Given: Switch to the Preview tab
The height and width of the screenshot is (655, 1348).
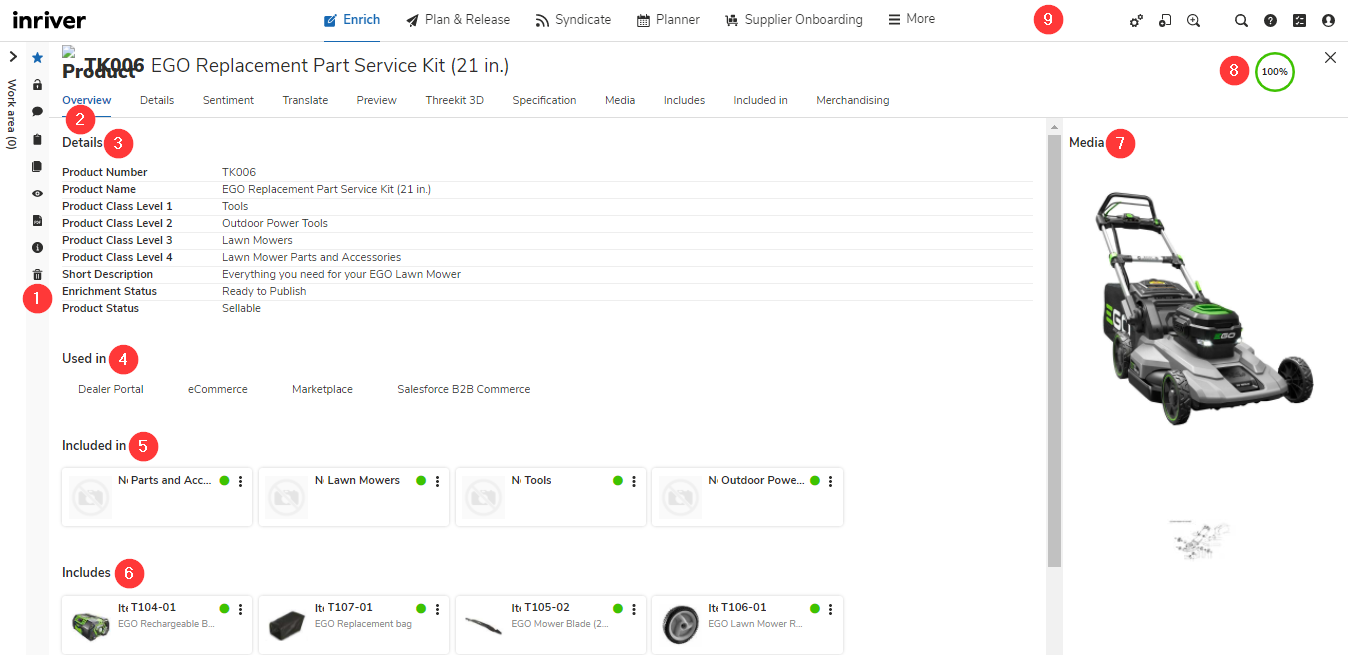Looking at the screenshot, I should (377, 100).
